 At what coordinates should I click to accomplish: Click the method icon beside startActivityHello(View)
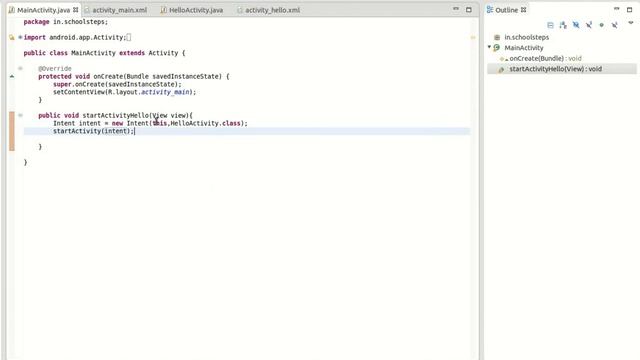(x=501, y=69)
